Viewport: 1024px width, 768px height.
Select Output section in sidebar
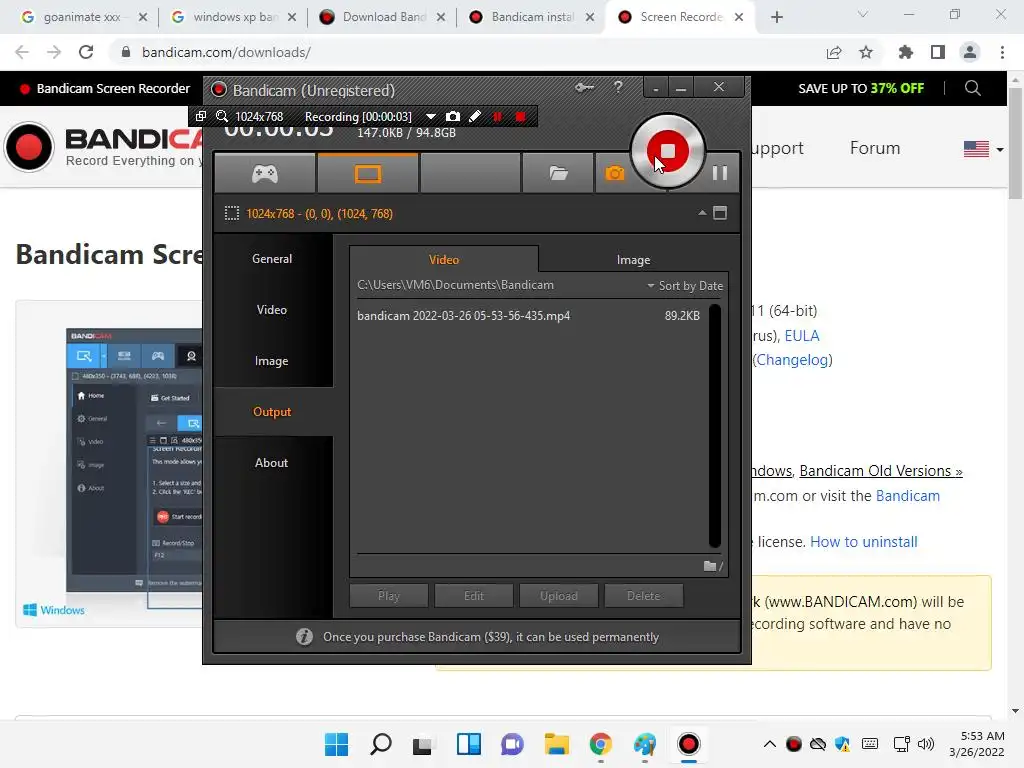(272, 411)
